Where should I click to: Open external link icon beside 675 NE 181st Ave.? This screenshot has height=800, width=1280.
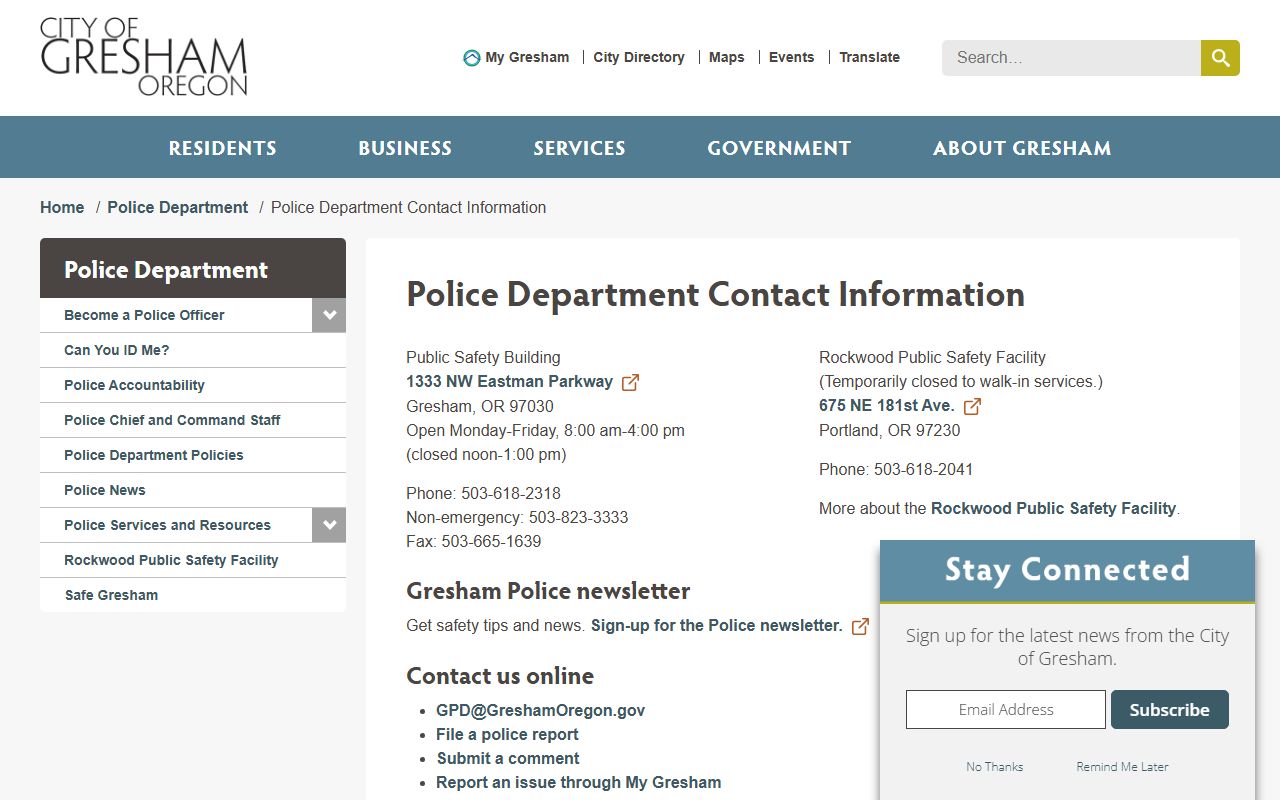(x=972, y=406)
